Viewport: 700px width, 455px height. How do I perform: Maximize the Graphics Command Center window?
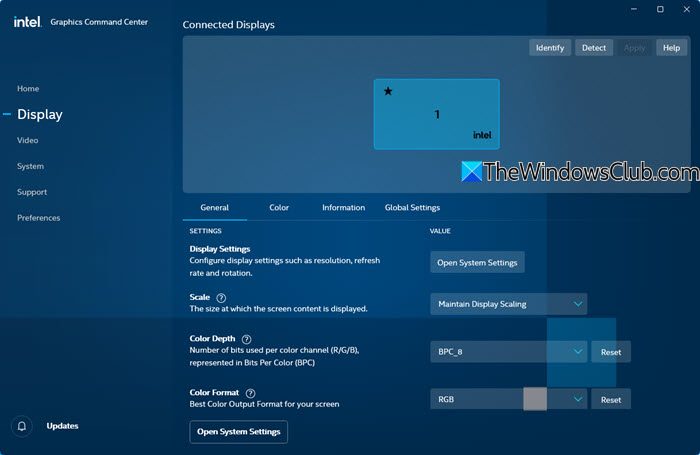(x=660, y=9)
